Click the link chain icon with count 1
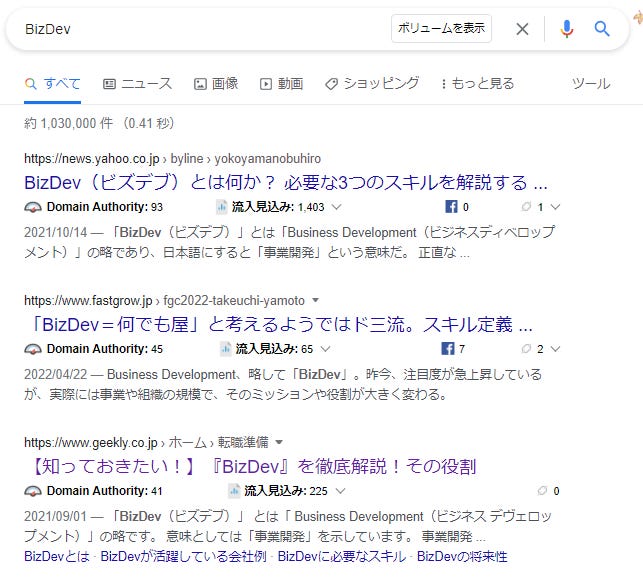 tap(526, 206)
